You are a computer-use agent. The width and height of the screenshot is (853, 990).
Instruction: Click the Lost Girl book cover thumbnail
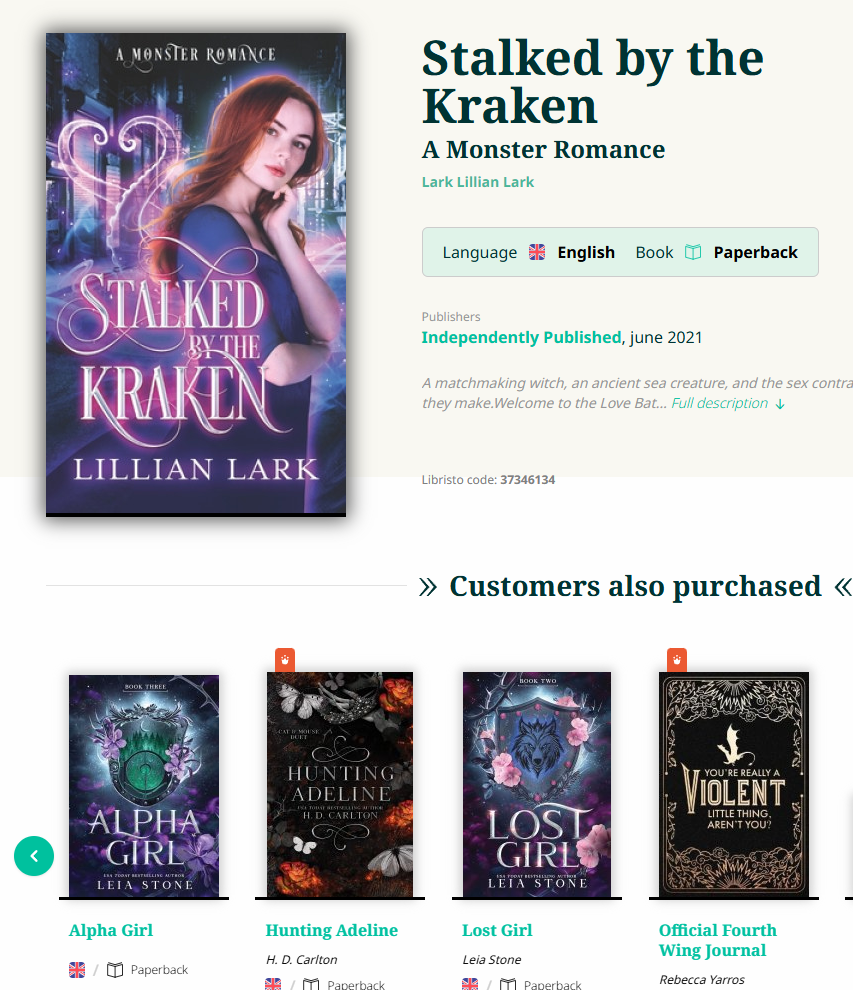tap(537, 785)
